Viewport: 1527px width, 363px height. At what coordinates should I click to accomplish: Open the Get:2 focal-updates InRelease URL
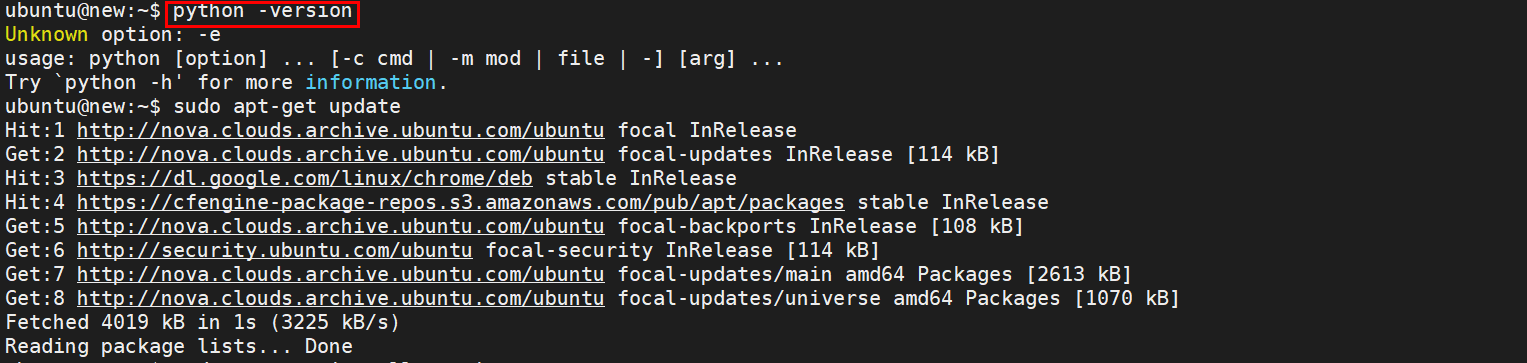click(340, 154)
